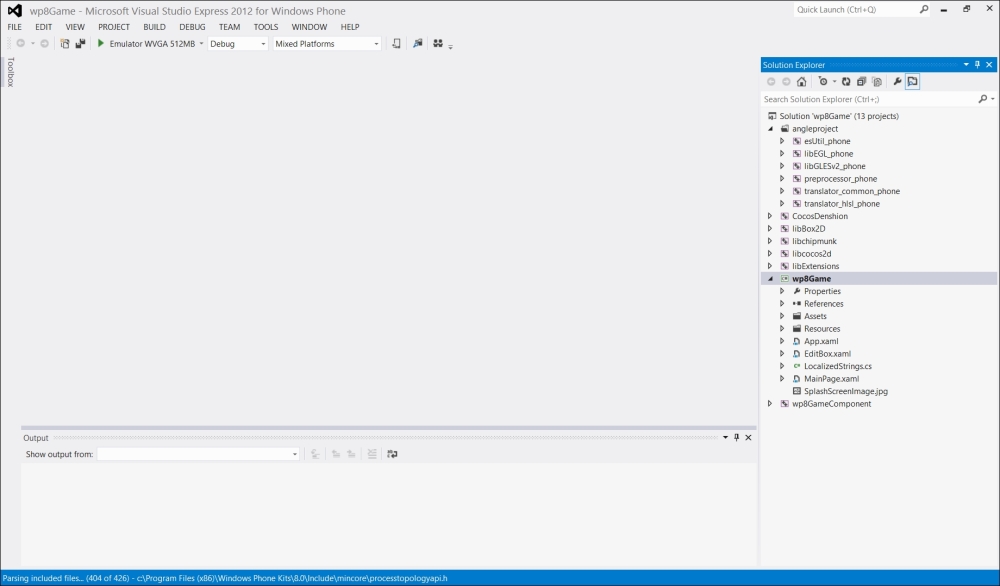The width and height of the screenshot is (1000, 586).
Task: Click in the Quick Launch search field
Action: [856, 10]
